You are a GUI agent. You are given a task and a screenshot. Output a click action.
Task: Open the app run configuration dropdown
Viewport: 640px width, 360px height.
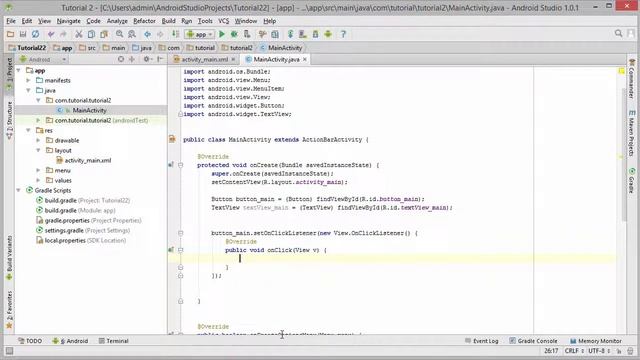[x=199, y=35]
